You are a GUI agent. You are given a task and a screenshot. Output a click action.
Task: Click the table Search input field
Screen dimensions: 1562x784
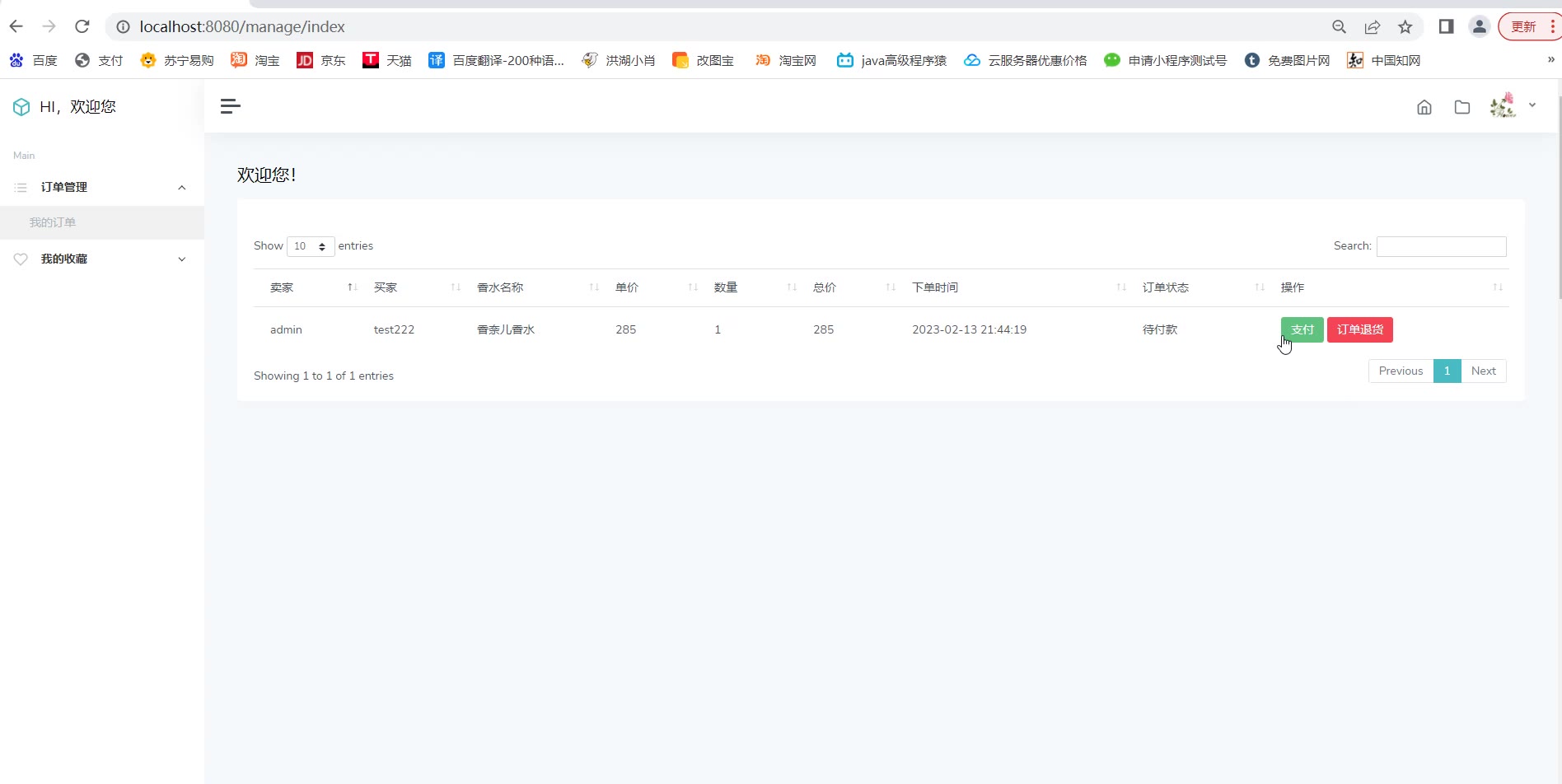(x=1441, y=246)
